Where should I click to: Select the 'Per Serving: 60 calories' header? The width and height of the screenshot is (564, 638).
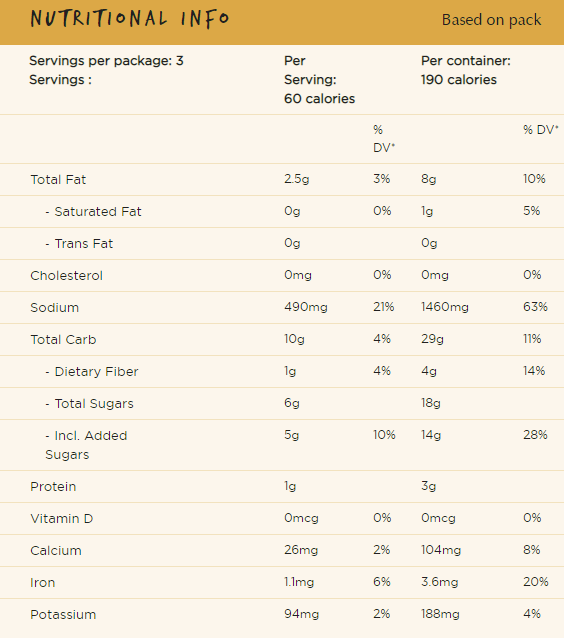point(319,80)
